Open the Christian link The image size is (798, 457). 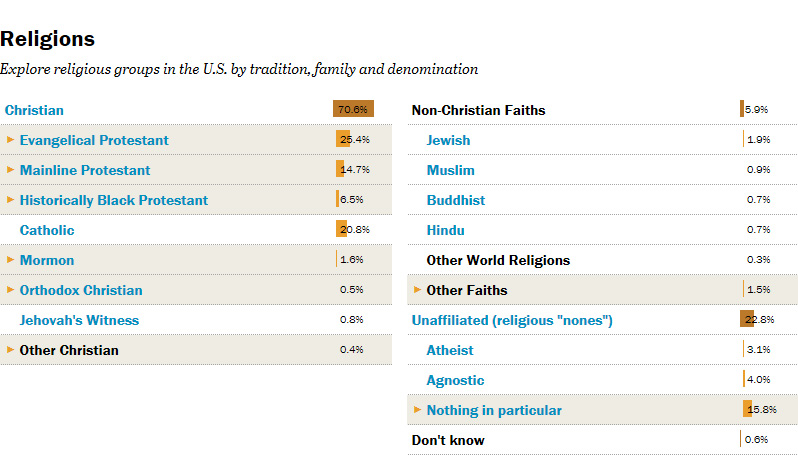click(x=34, y=110)
